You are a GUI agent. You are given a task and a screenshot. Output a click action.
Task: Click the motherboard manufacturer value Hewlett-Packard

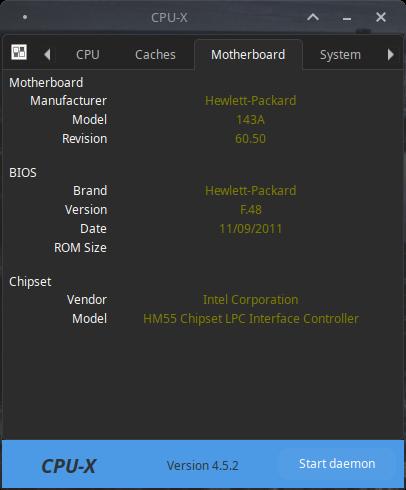[250, 101]
